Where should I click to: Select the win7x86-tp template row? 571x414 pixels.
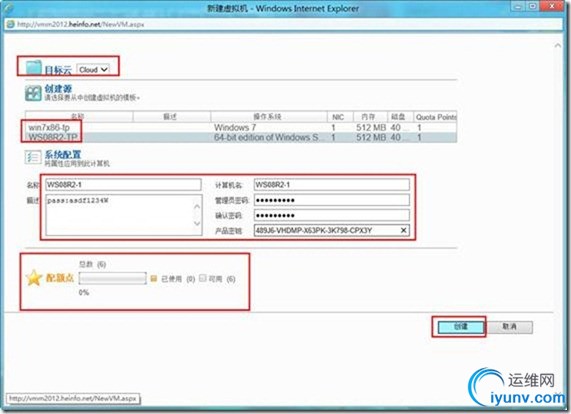coord(241,127)
